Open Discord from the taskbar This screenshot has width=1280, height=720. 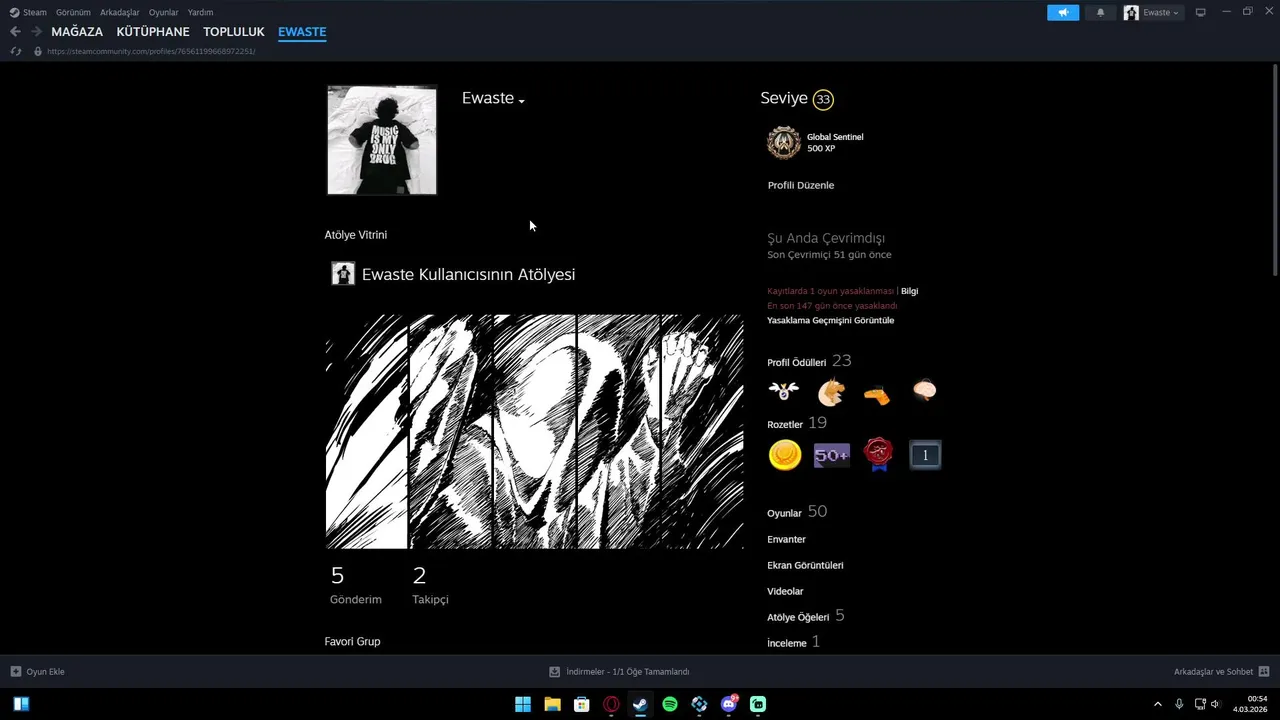[729, 704]
